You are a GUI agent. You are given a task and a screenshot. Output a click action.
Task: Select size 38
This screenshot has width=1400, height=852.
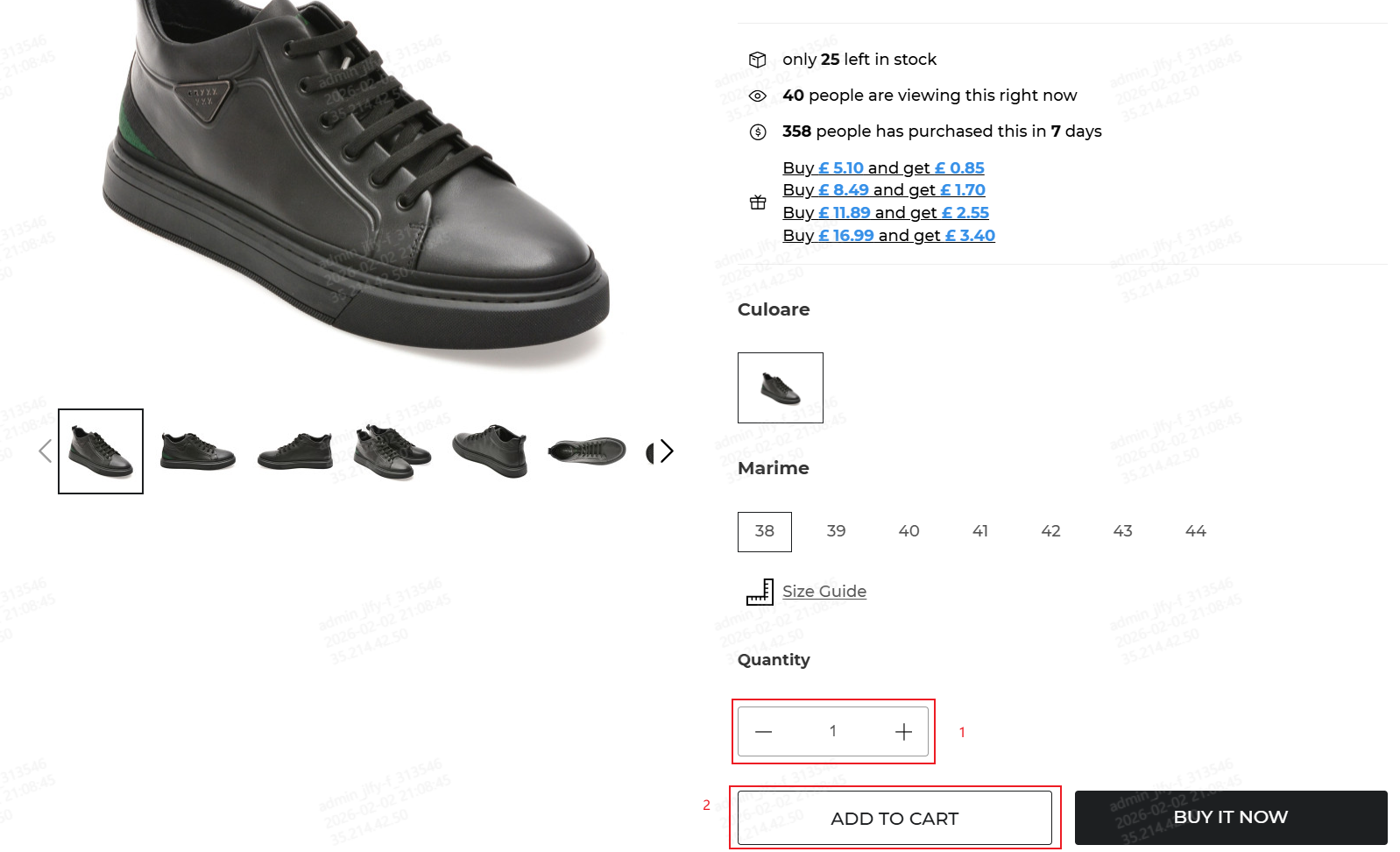[x=764, y=531]
